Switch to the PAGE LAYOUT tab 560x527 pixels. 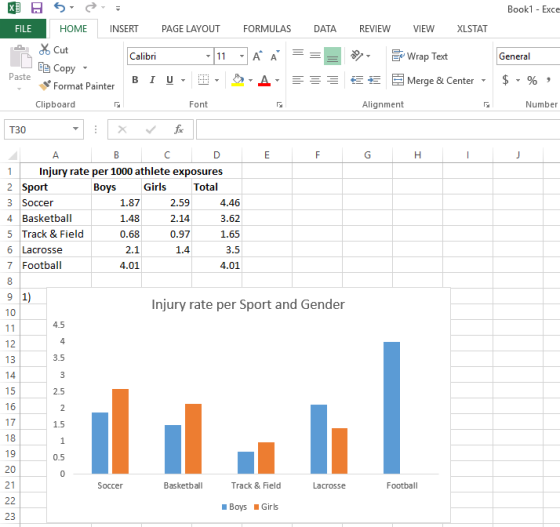tap(190, 29)
